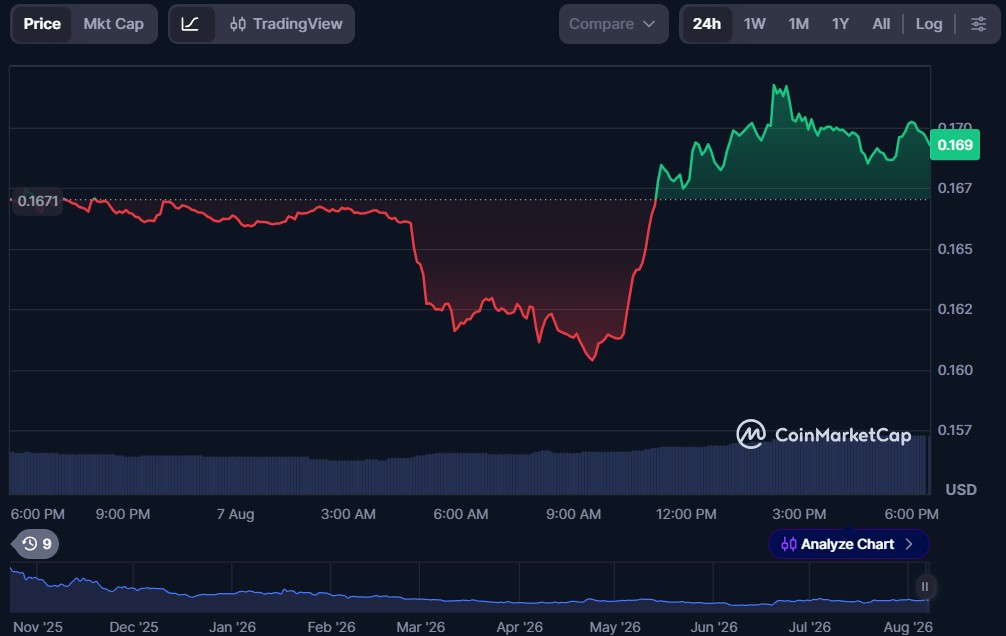1006x636 pixels.
Task: Select the Price tab
Action: 42,24
